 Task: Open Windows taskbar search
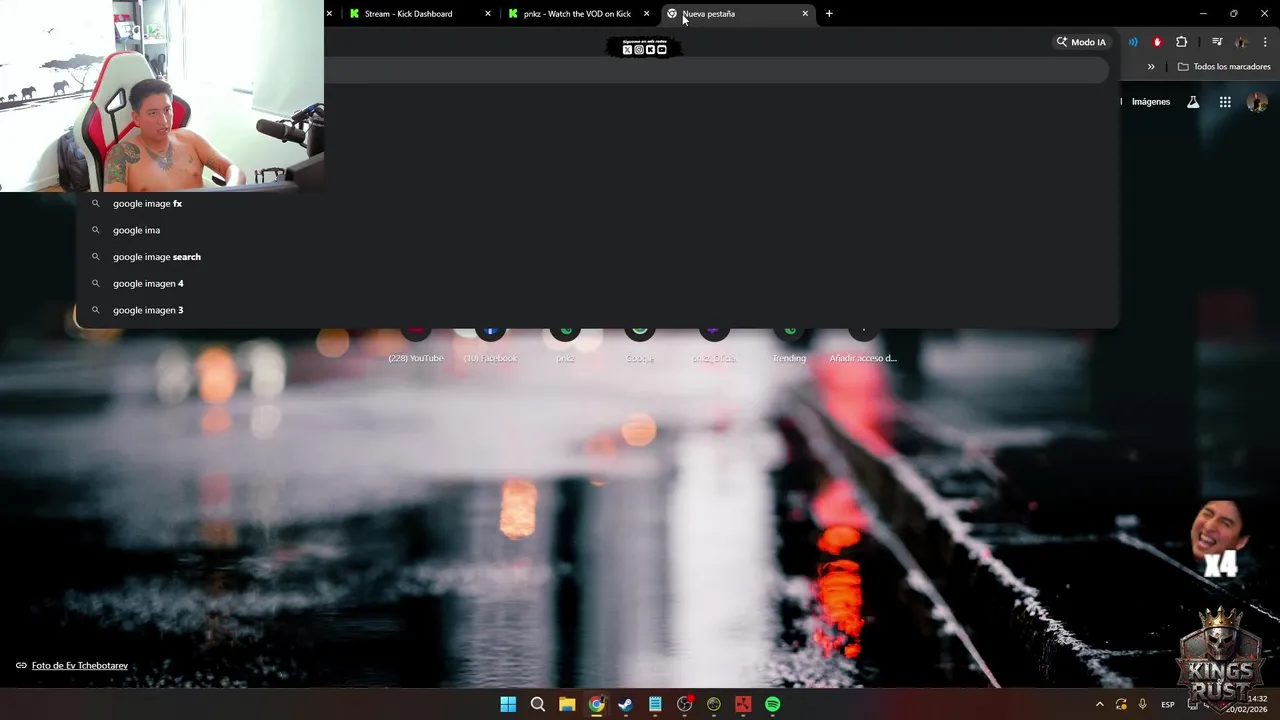pyautogui.click(x=538, y=704)
